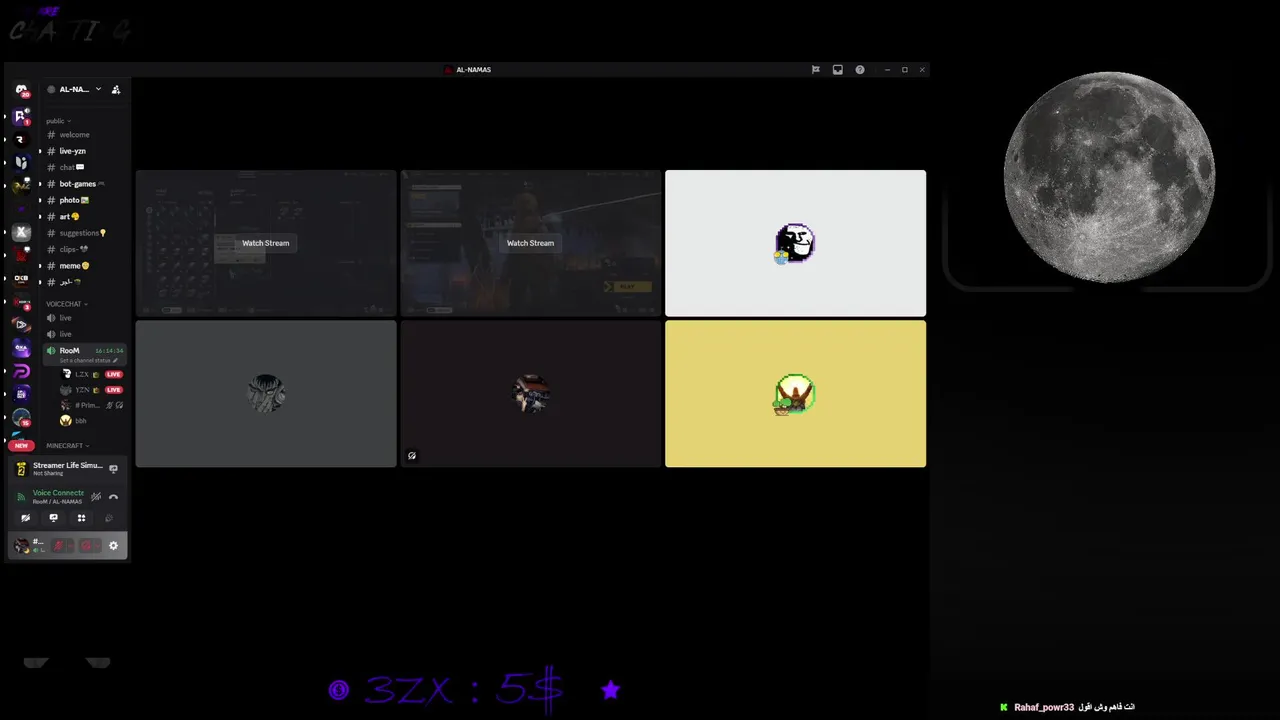The image size is (1280, 720).
Task: Click Set a channel status pencil
Action: 115,361
